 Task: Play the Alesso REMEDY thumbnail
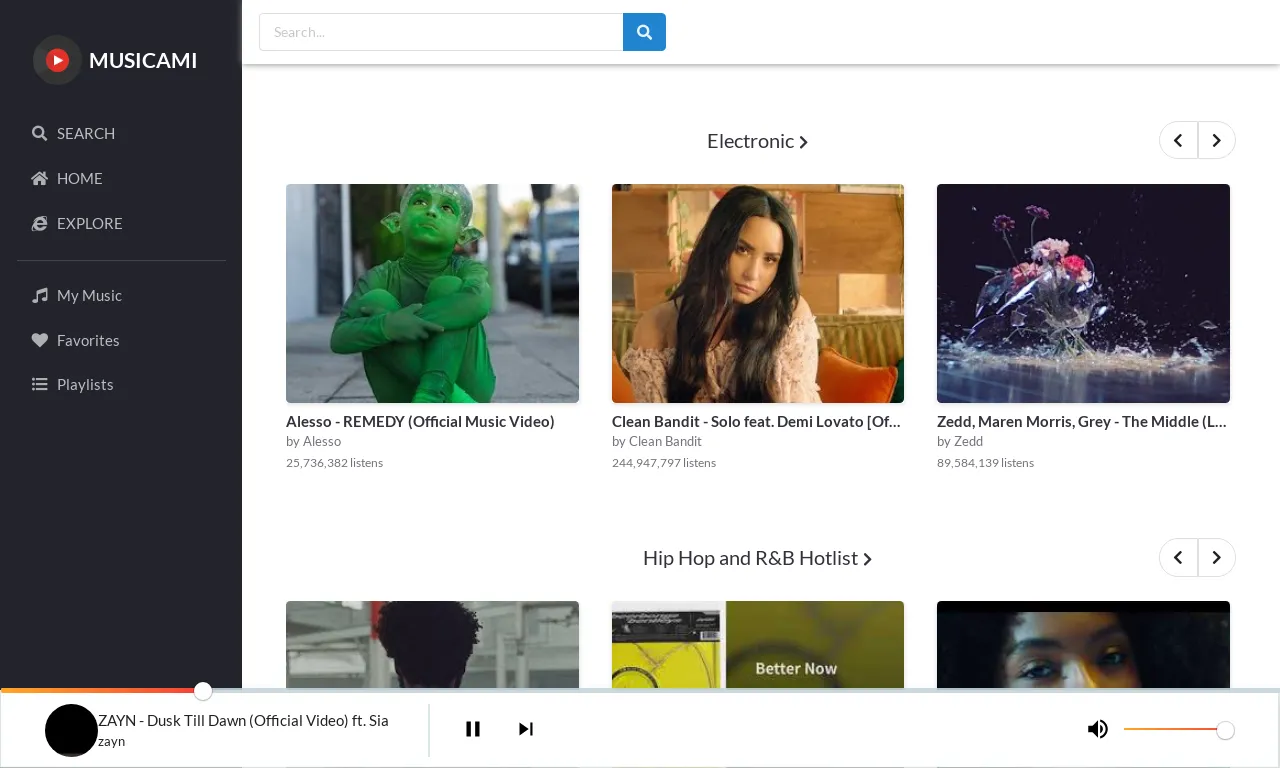tap(432, 293)
